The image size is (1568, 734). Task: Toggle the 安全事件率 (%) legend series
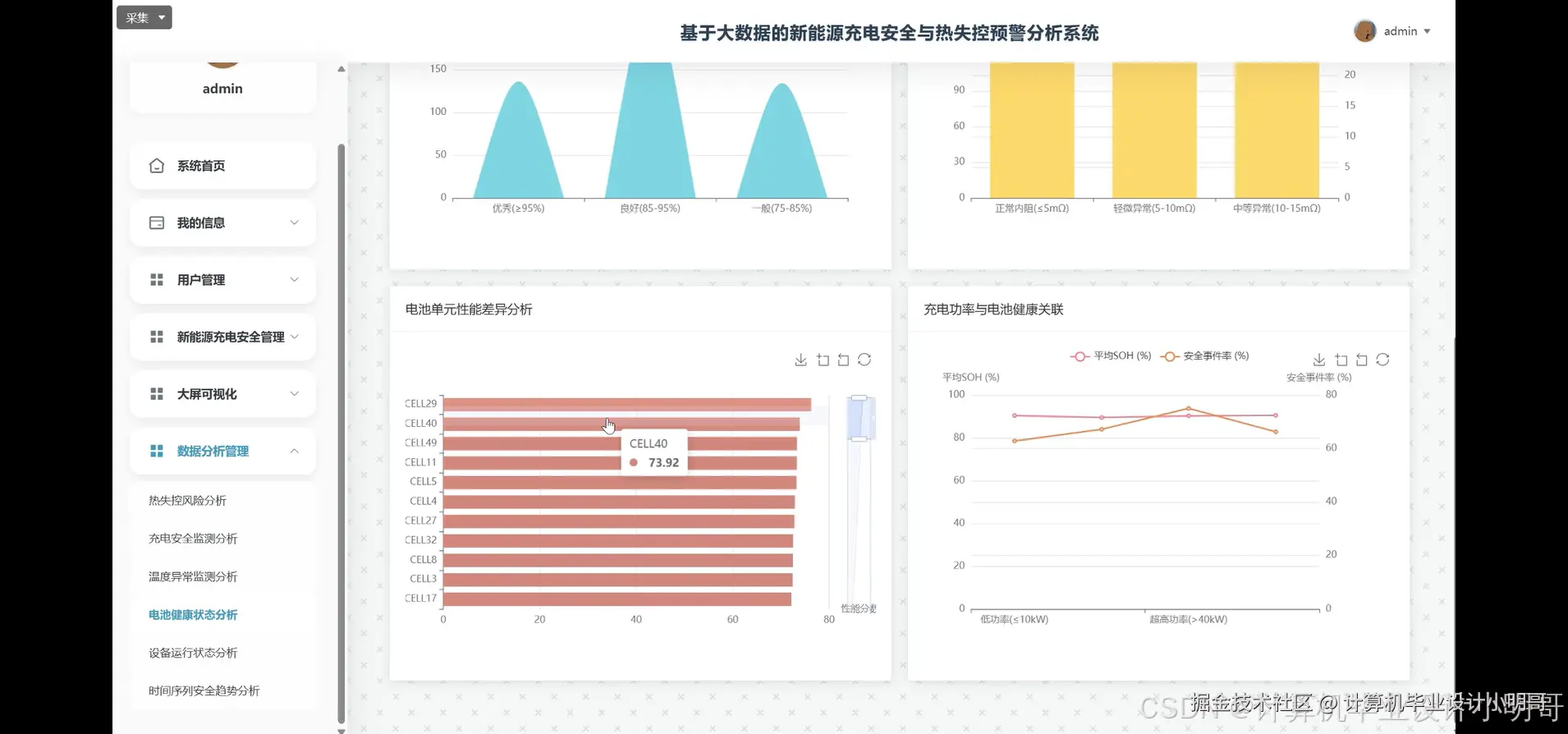1204,356
